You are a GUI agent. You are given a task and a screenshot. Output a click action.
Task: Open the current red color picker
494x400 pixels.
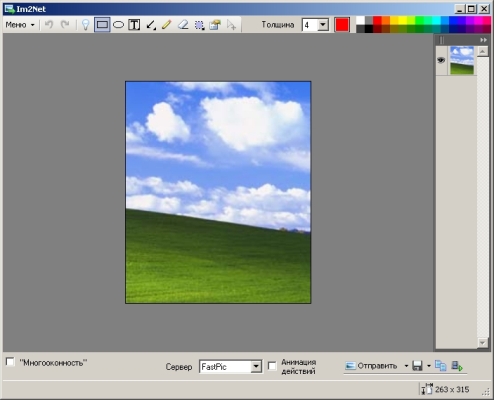point(342,25)
